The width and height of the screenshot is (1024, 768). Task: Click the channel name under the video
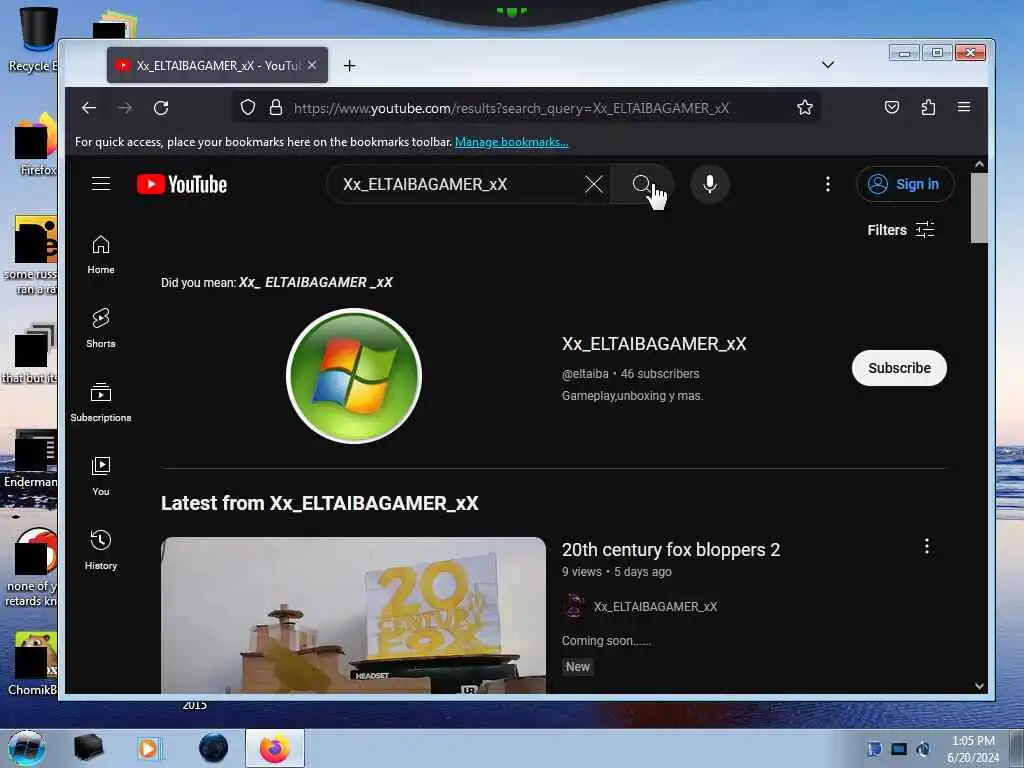pyautogui.click(x=655, y=607)
